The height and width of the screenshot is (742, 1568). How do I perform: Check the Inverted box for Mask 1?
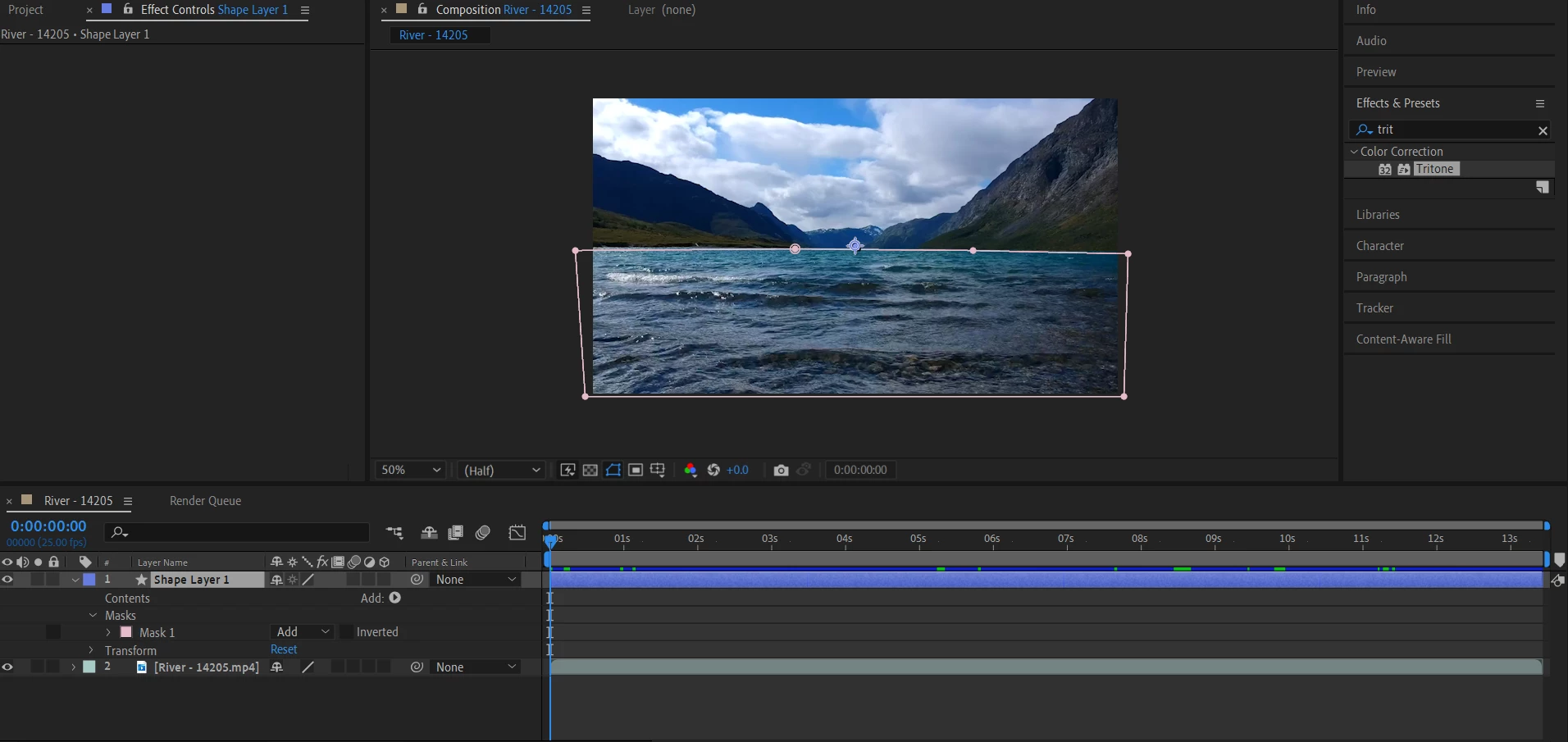point(347,632)
